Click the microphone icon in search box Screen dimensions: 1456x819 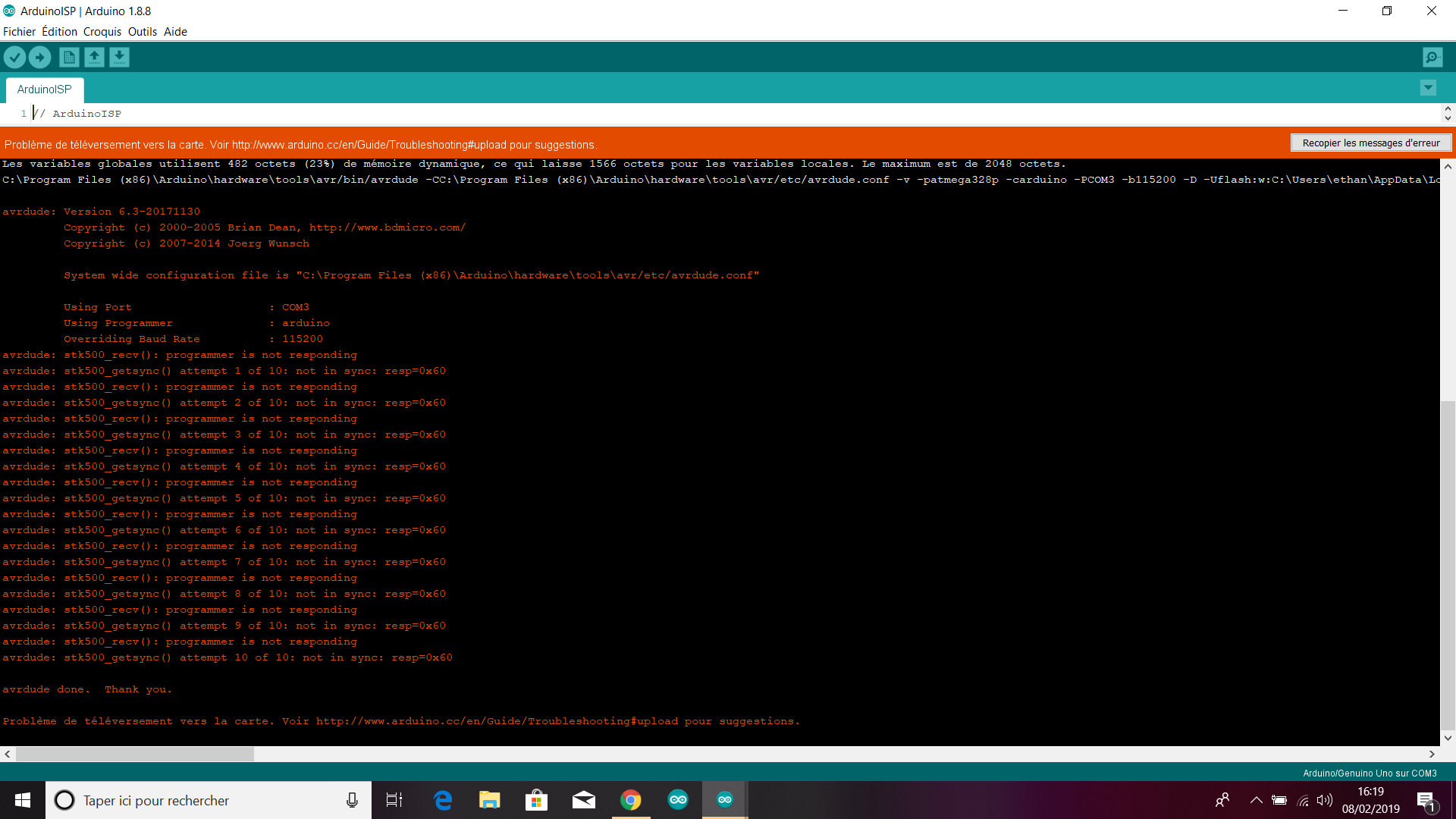(x=352, y=800)
